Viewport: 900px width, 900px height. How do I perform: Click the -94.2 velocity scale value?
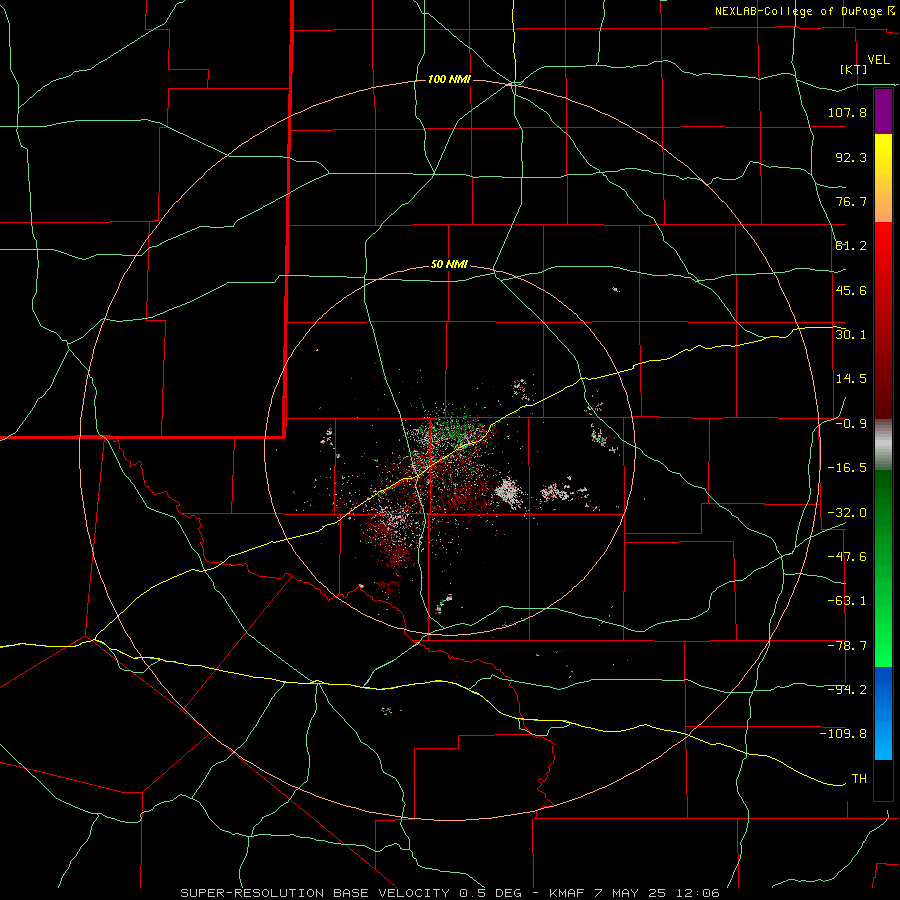847,690
